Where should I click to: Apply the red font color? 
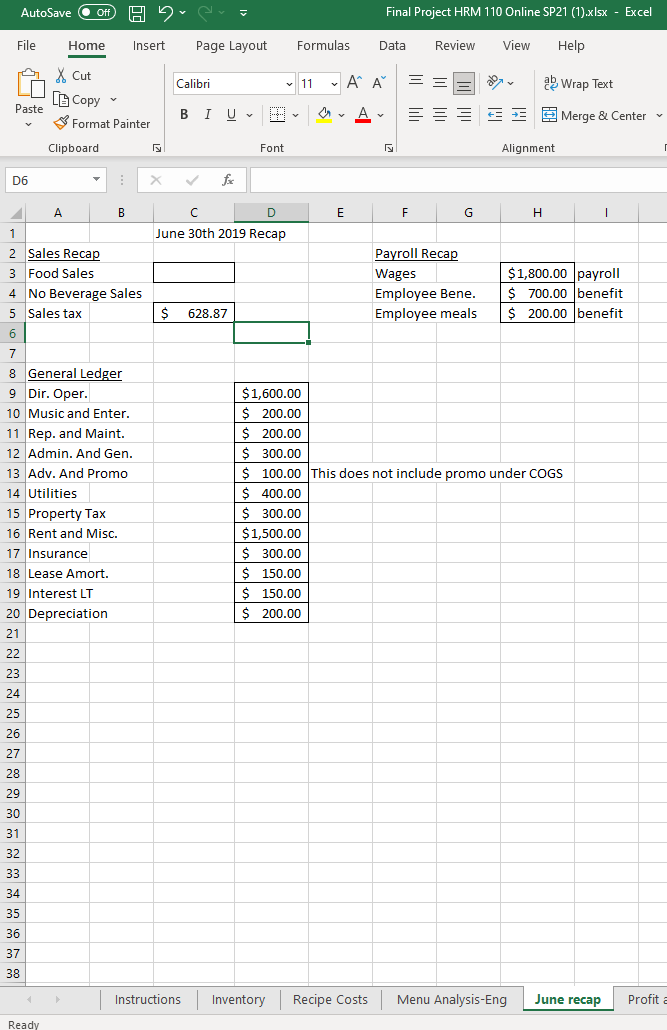[363, 115]
